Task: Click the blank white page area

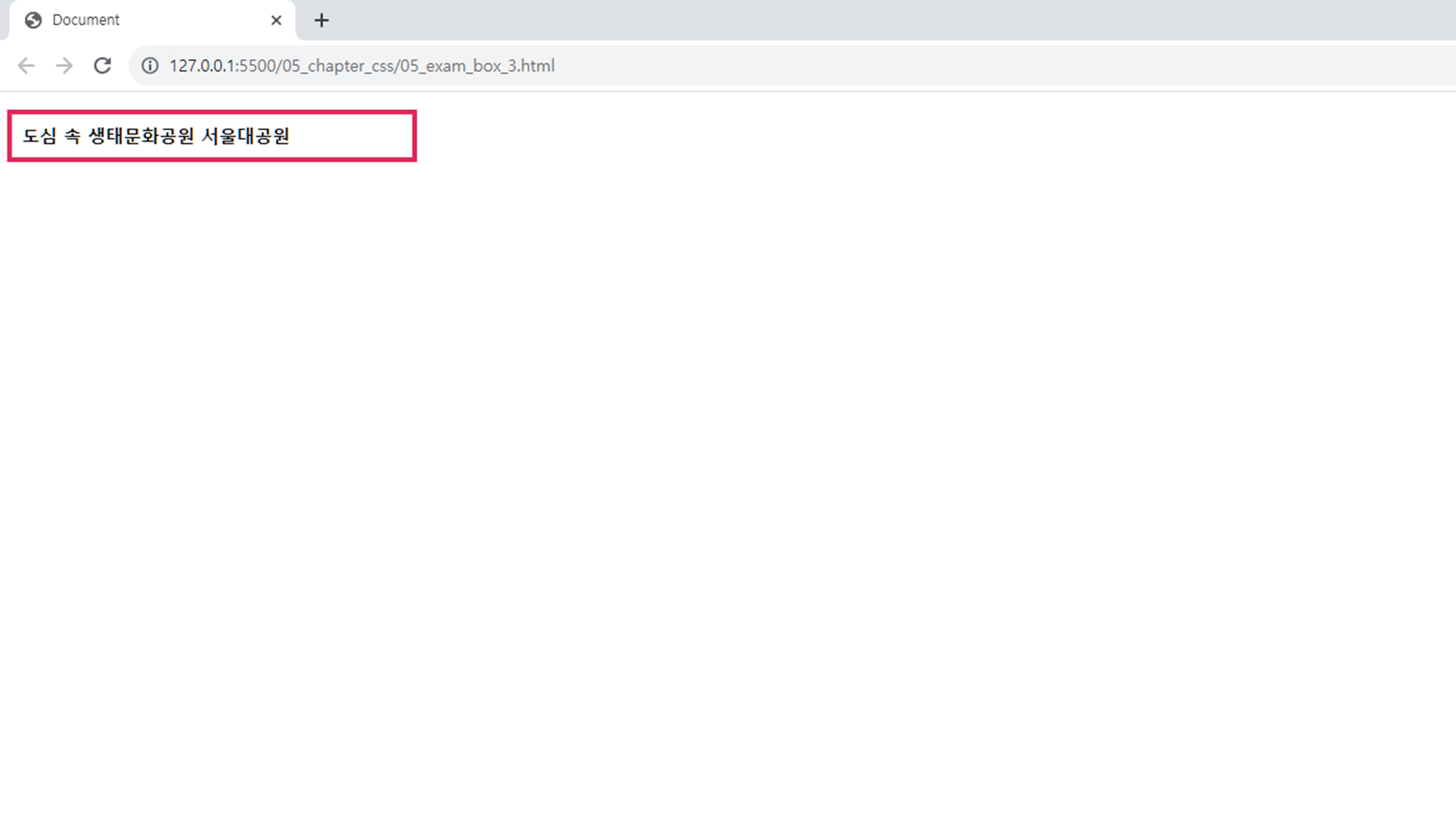Action: coord(728,473)
